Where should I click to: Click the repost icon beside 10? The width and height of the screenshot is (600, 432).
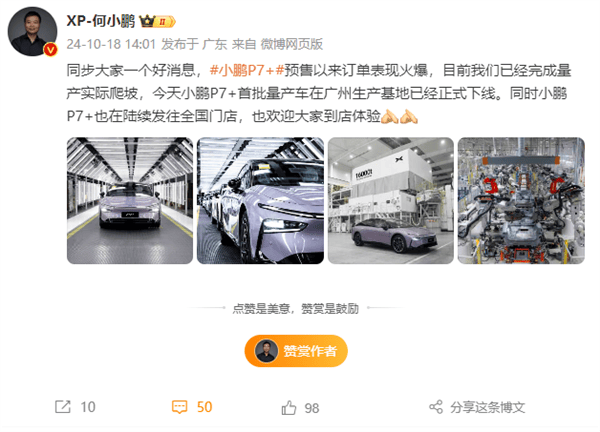click(x=63, y=407)
